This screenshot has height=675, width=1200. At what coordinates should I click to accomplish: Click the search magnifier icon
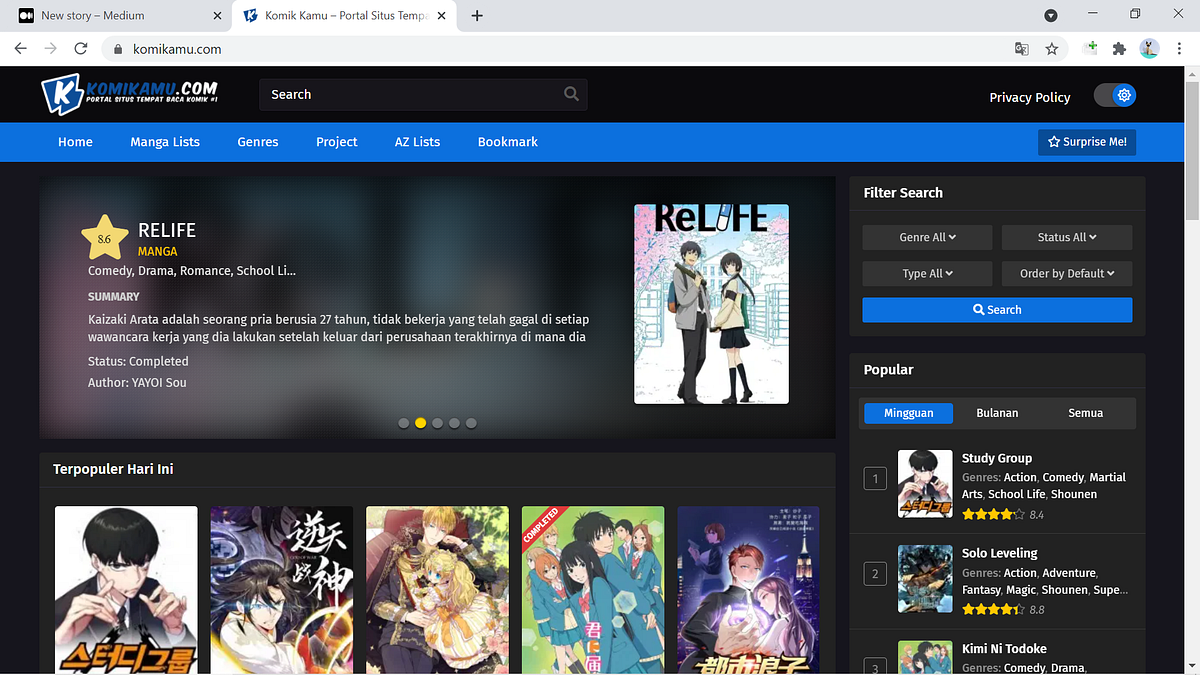point(571,94)
